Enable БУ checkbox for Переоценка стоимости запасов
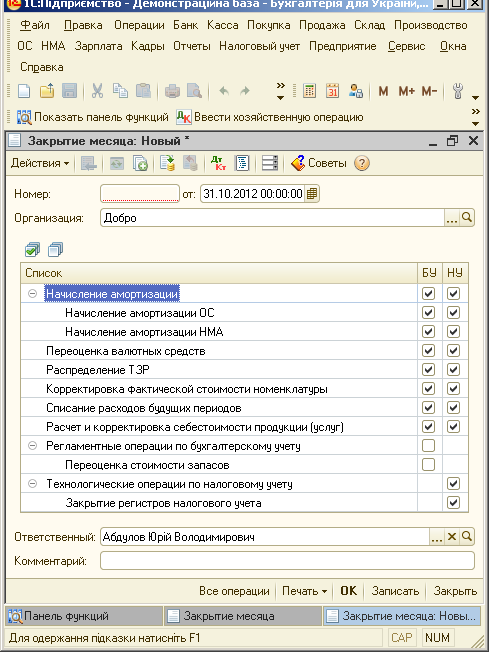 coord(428,464)
